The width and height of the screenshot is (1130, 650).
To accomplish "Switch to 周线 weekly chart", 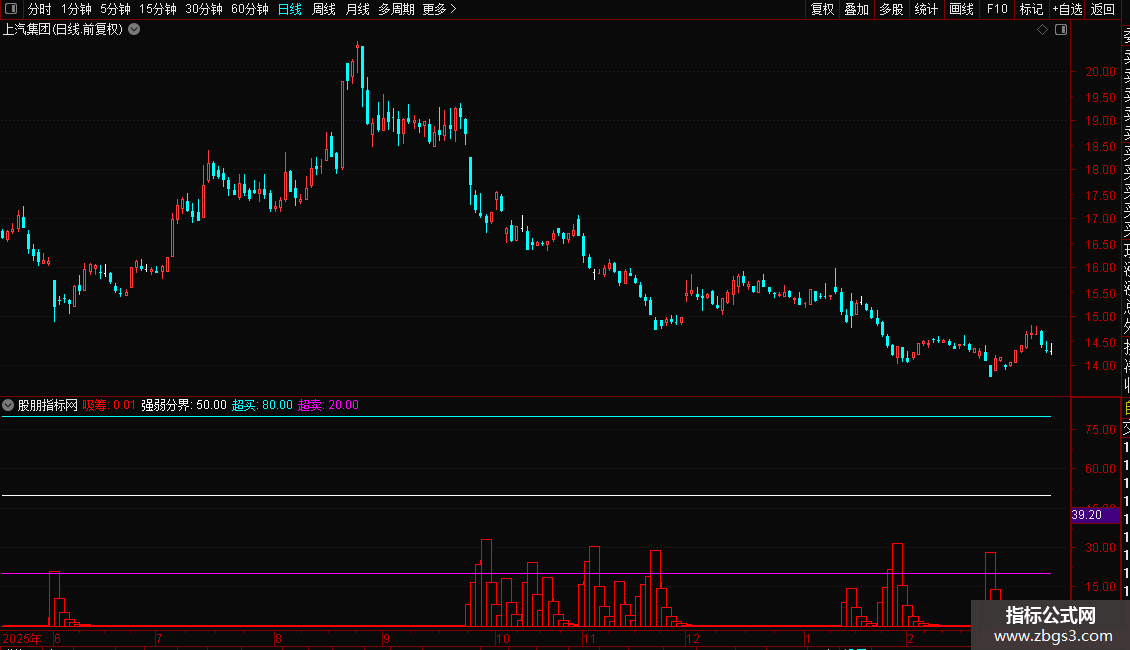I will 324,9.
